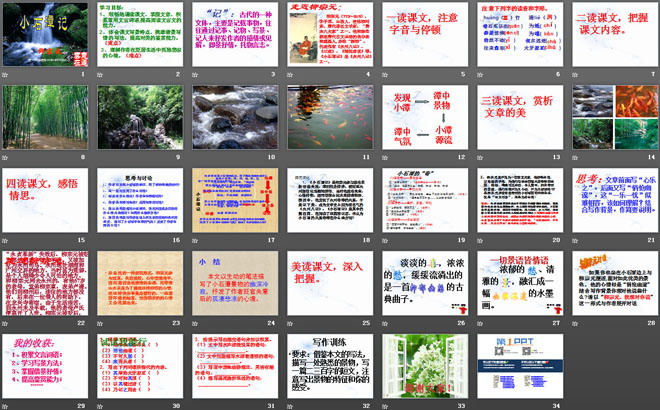Select slide 17 tan background diagram
Screen dimensions: 660x410
pyautogui.click(x=235, y=200)
